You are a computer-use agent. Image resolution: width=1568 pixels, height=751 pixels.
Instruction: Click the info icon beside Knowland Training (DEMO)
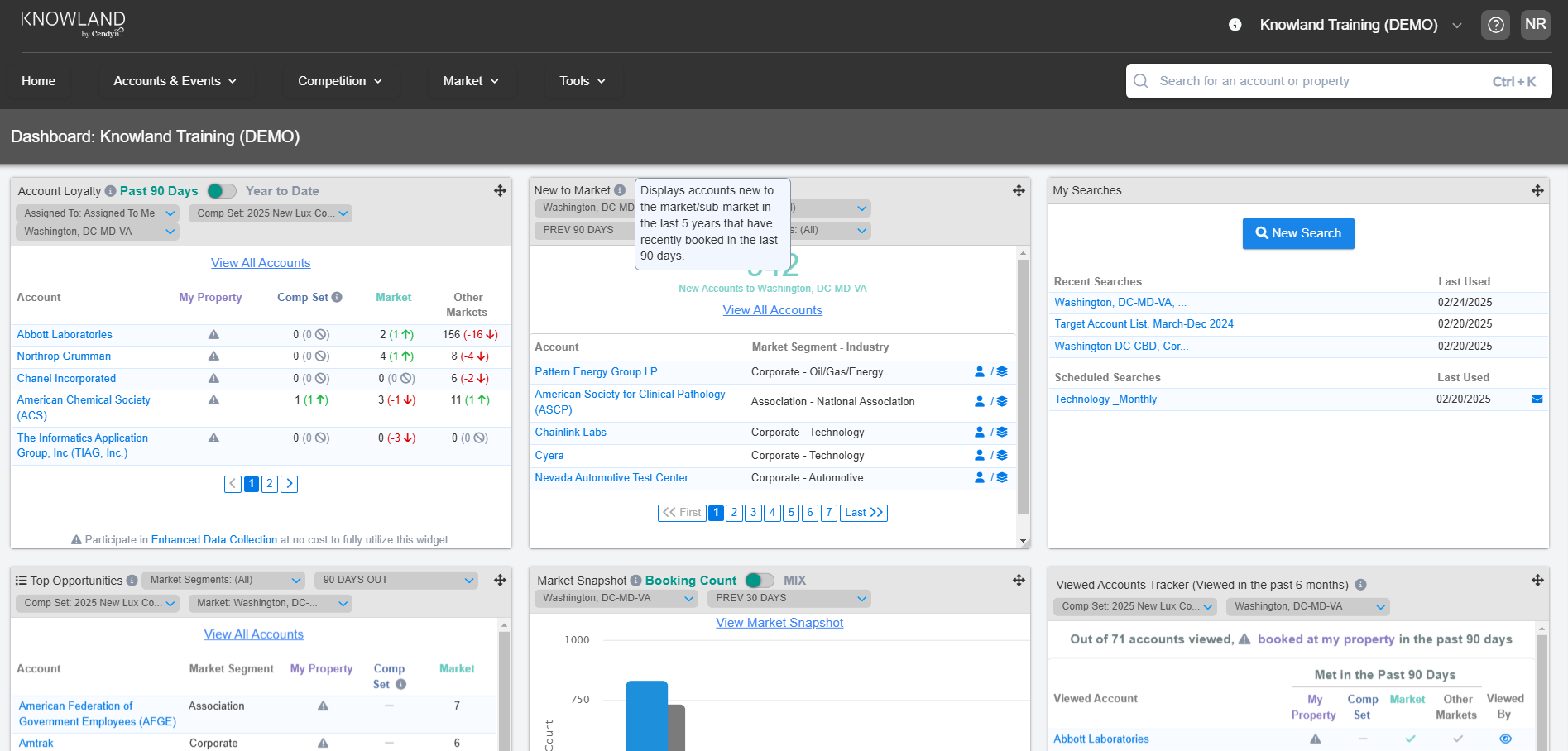pos(1235,25)
